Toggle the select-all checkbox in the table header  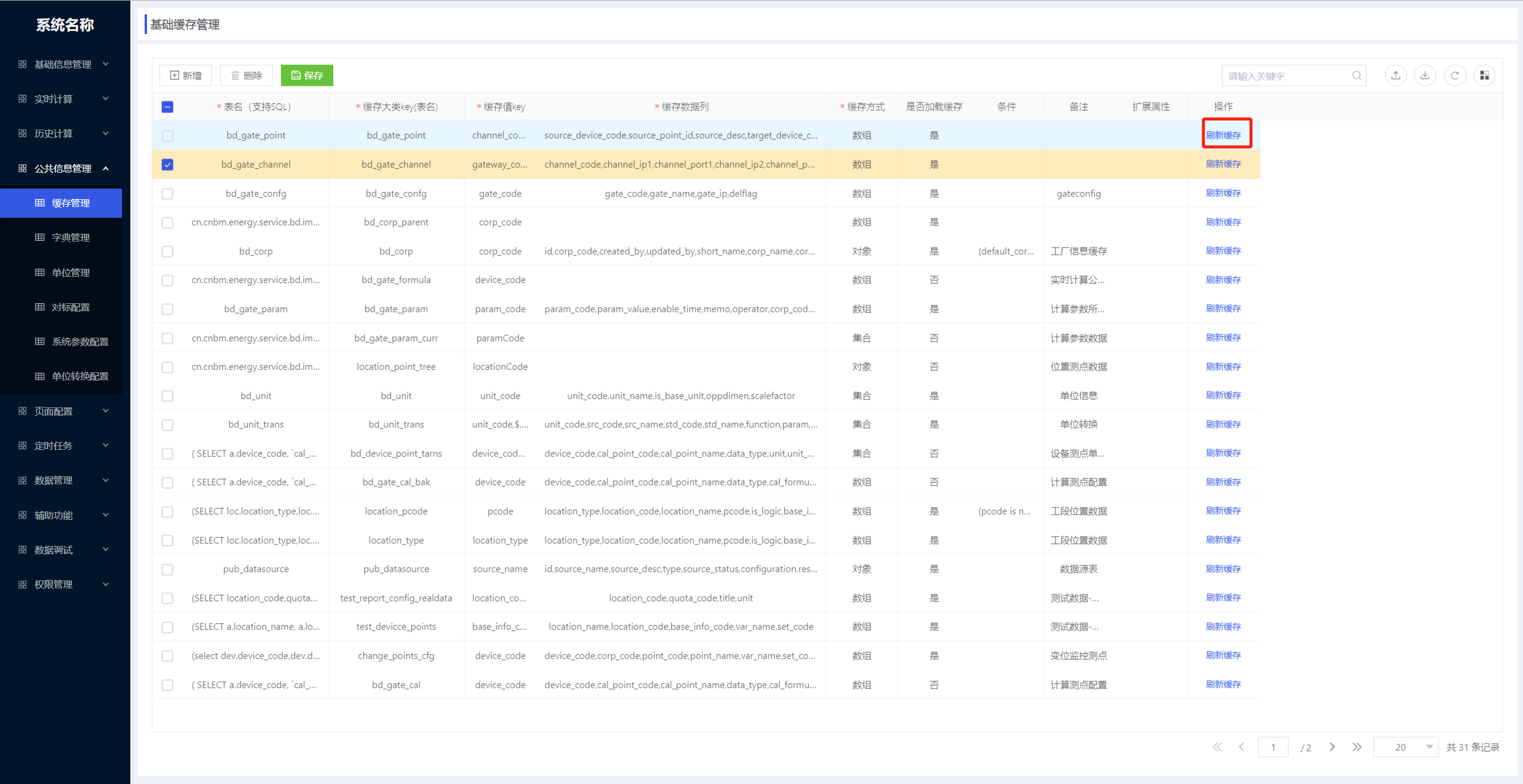tap(167, 107)
